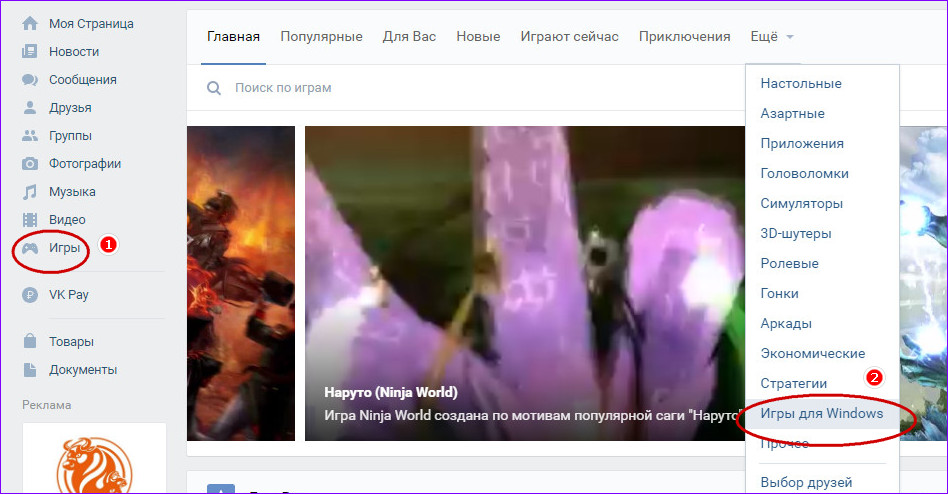Open VK Pay
This screenshot has height=494, width=948.
[x=69, y=295]
